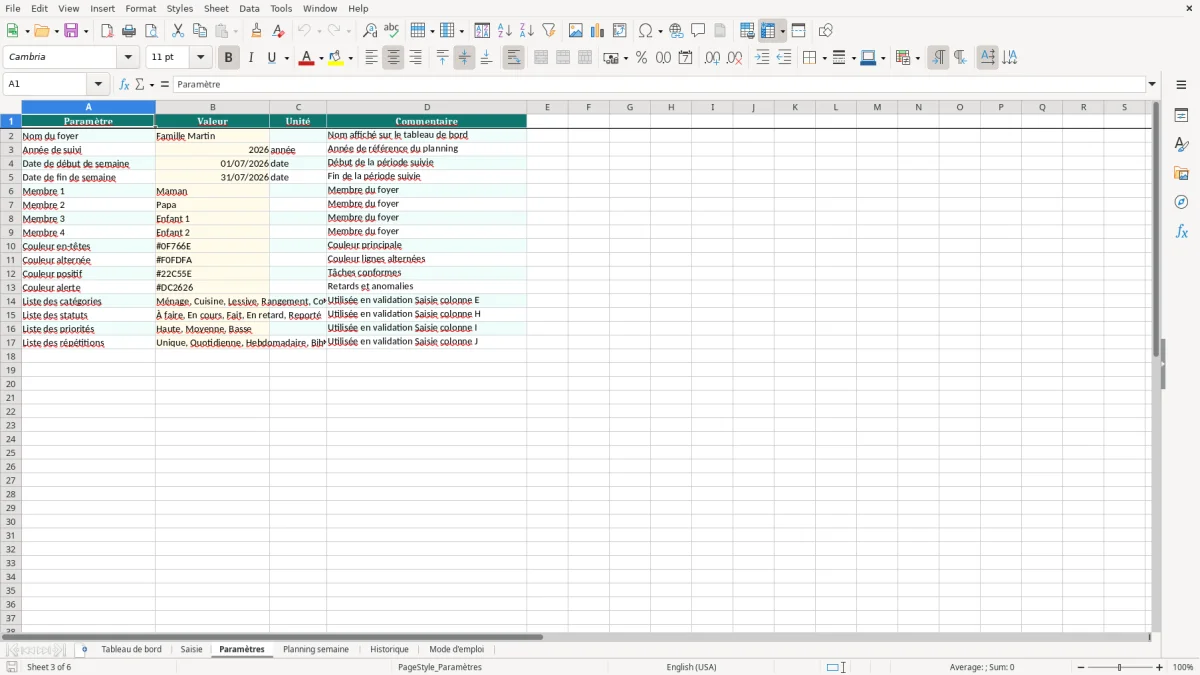Apply the red font color swatch
This screenshot has height=675, width=1200.
point(306,58)
